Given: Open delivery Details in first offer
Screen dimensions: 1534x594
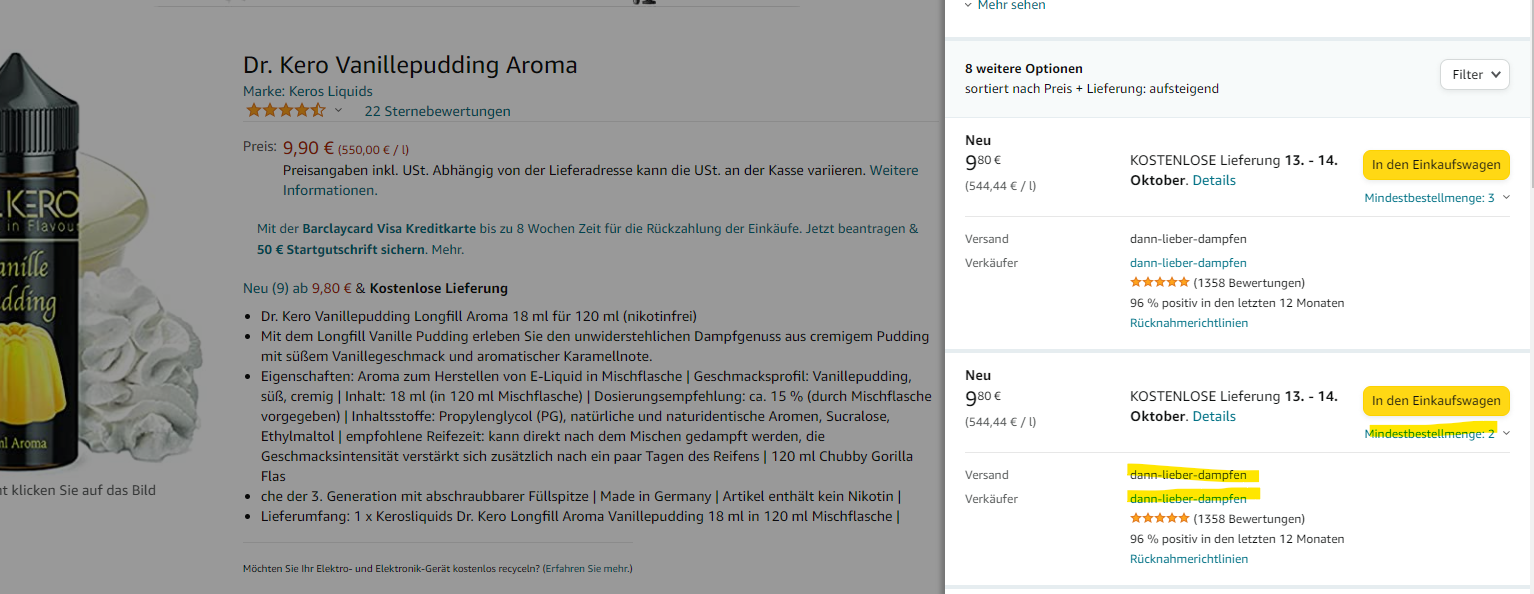Looking at the screenshot, I should [1213, 181].
